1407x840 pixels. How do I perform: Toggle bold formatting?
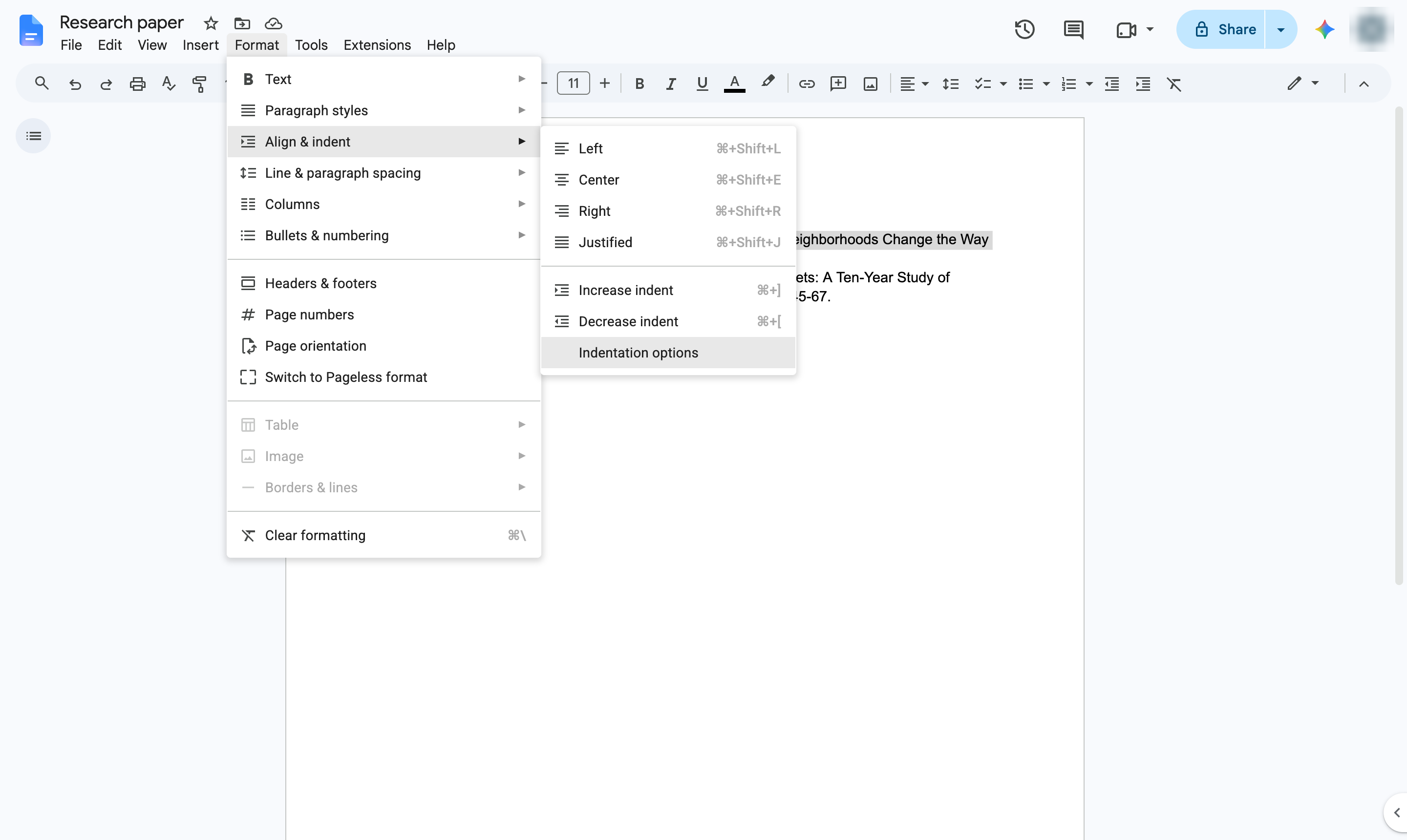tap(639, 84)
